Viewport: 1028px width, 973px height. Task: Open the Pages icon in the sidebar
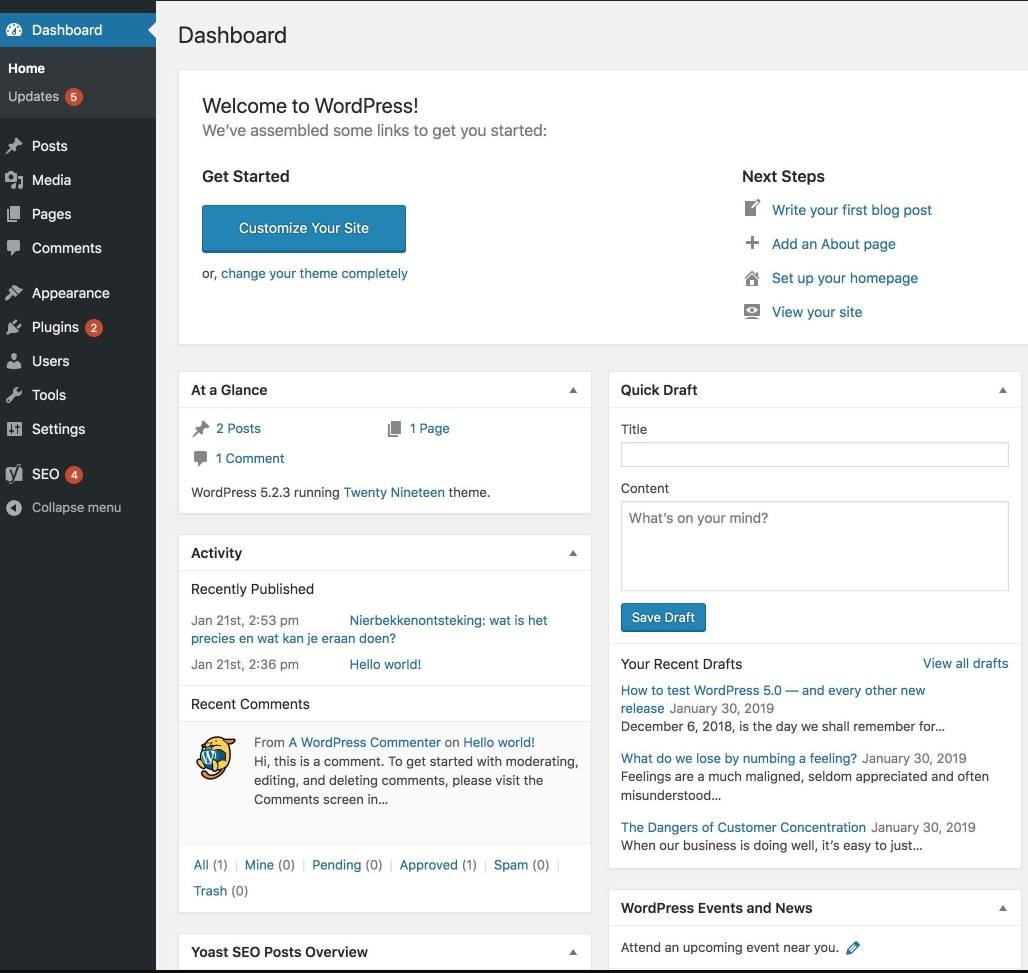tap(16, 213)
